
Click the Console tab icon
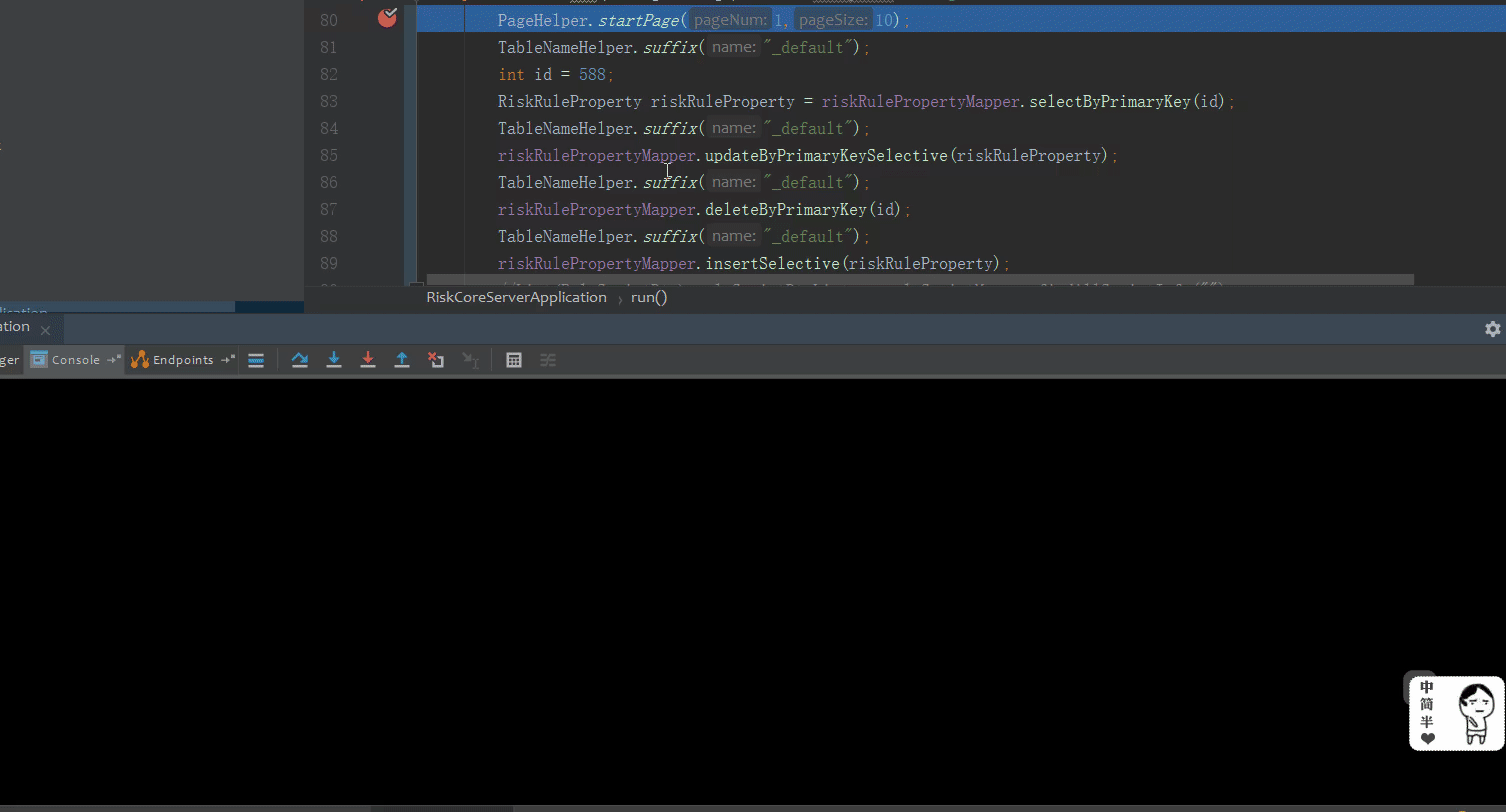[x=39, y=360]
